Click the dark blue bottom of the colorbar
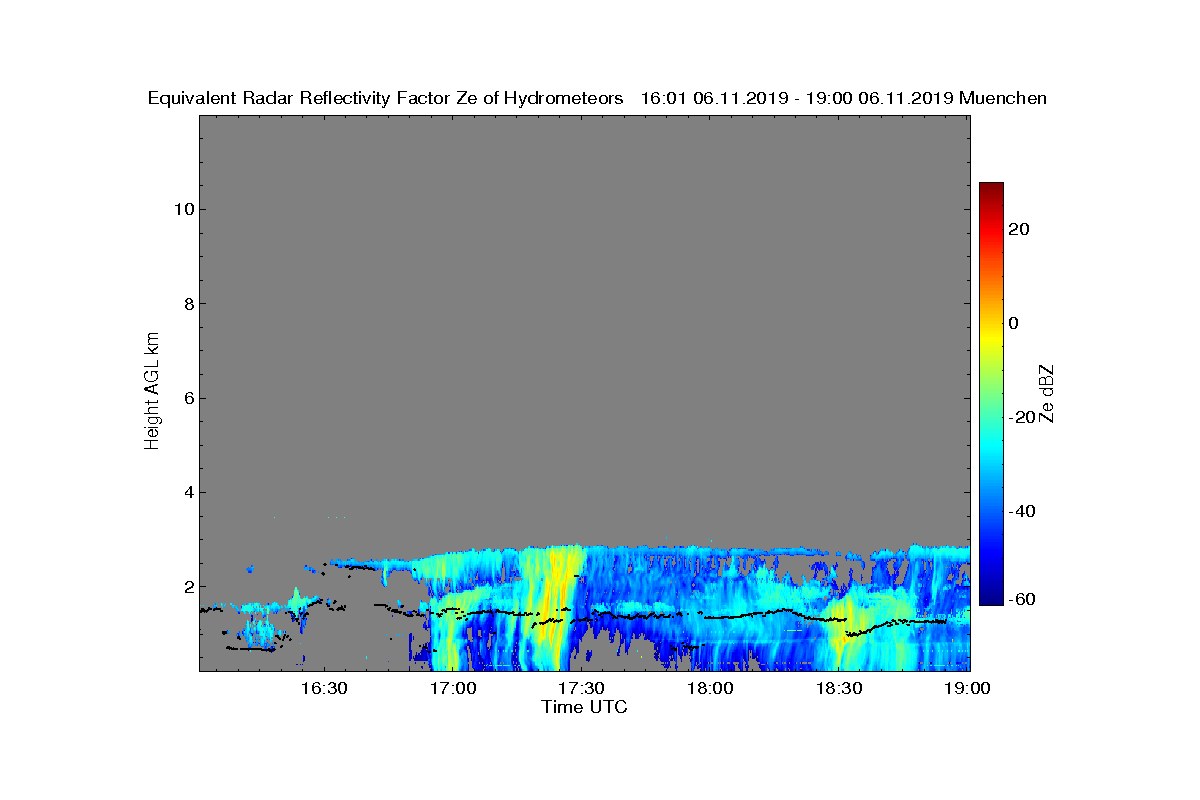Viewport: 1200px width, 800px height. (x=991, y=597)
